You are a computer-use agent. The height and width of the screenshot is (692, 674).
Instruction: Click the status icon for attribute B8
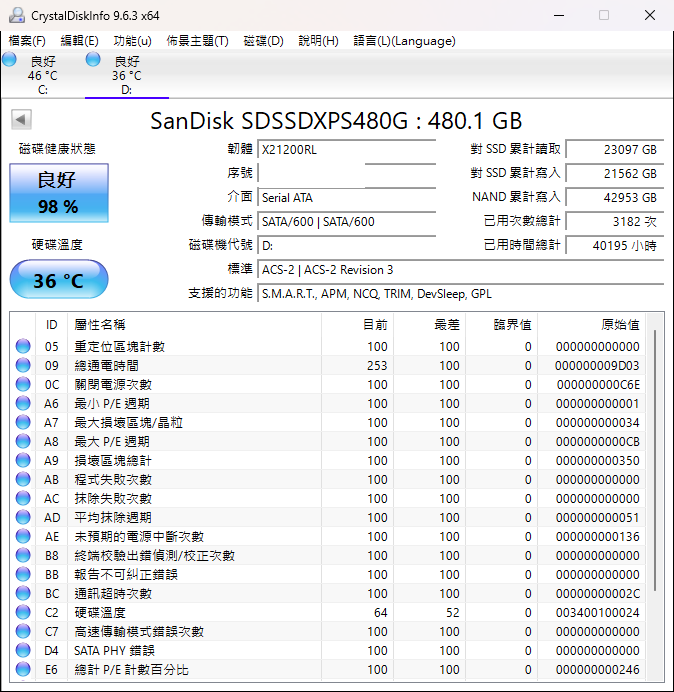(23, 555)
